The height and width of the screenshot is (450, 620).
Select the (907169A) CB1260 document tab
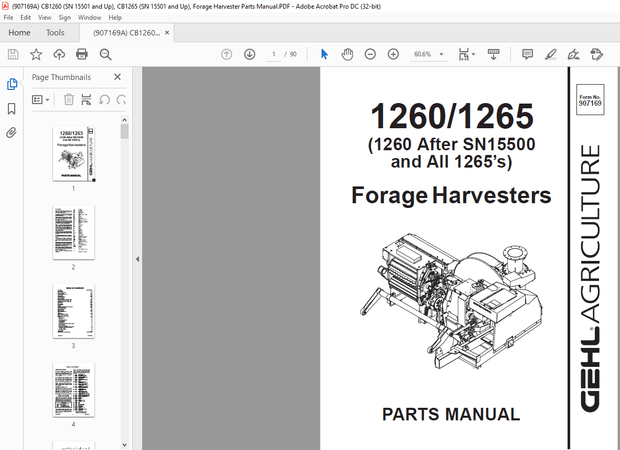[126, 33]
